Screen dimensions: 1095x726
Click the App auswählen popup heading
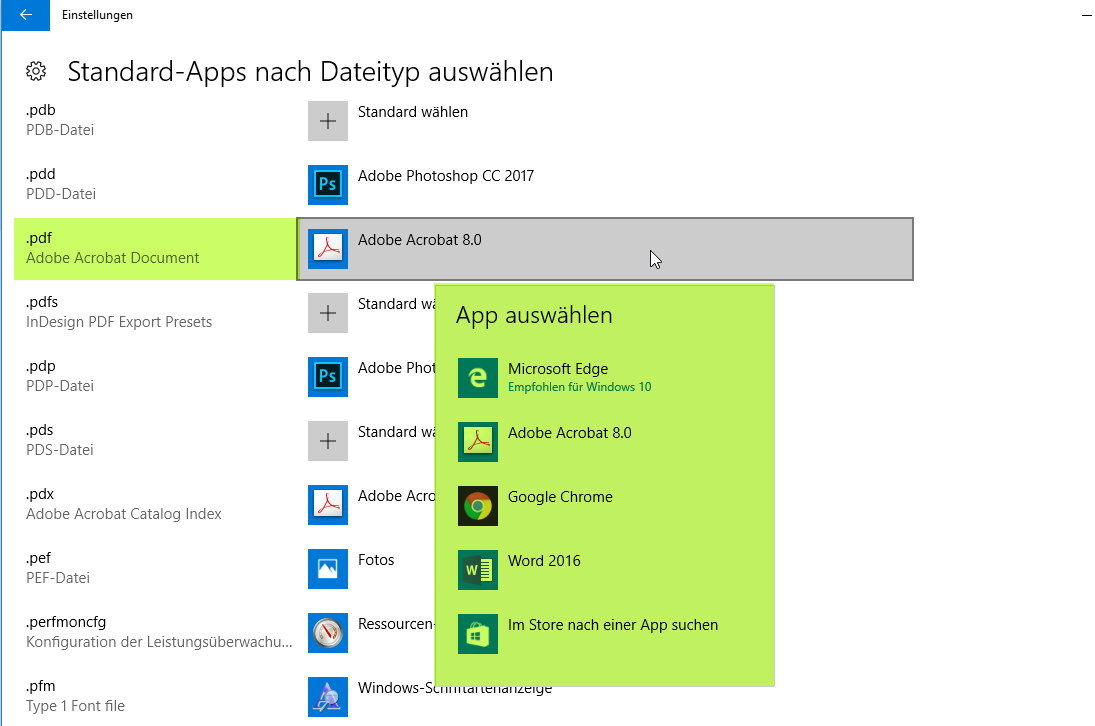[x=534, y=315]
